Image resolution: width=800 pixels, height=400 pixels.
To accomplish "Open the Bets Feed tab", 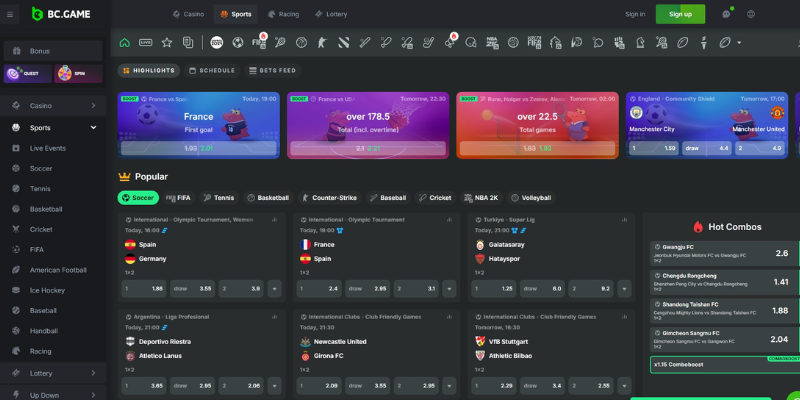I will tap(272, 70).
